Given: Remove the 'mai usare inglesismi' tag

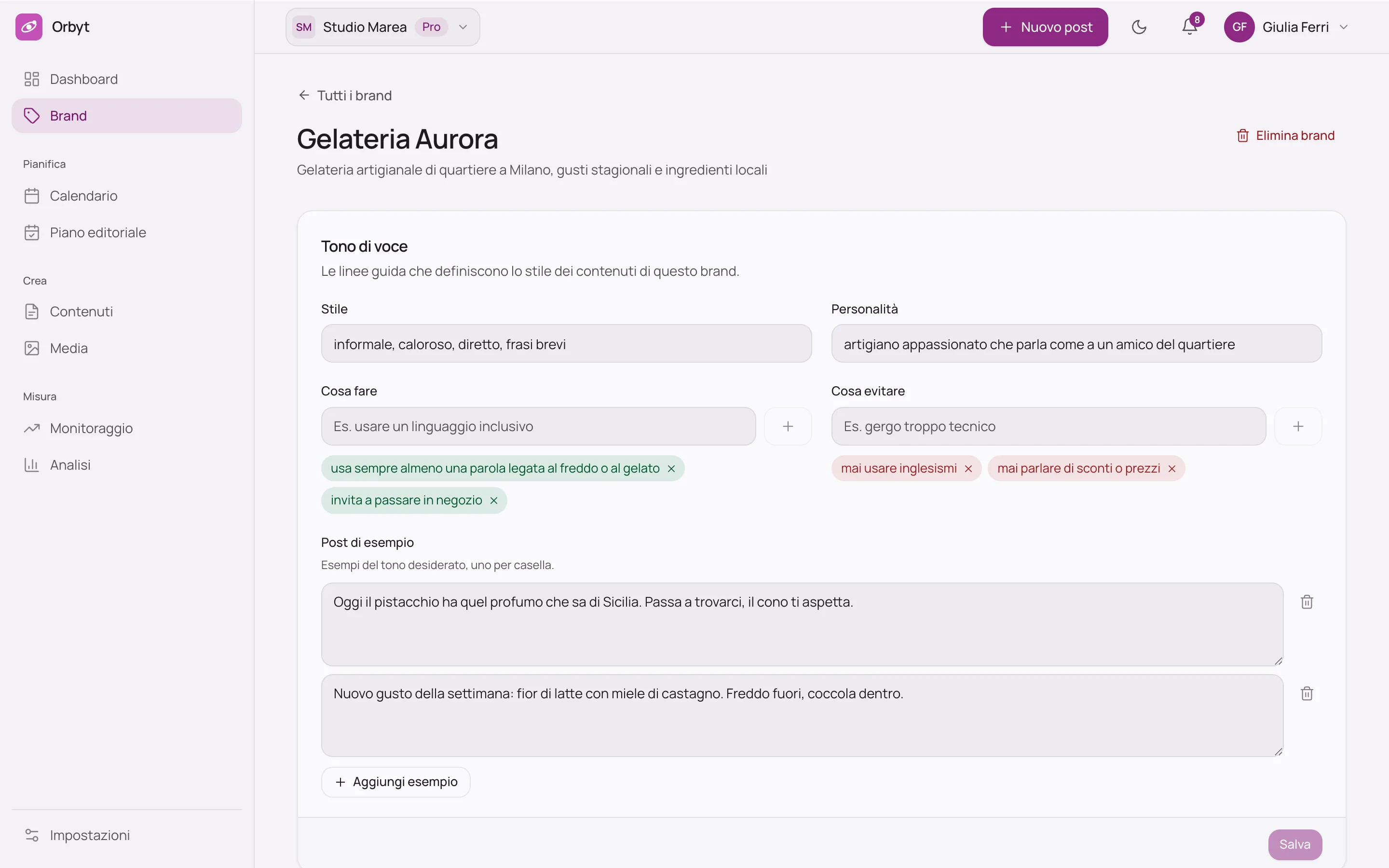Looking at the screenshot, I should (968, 469).
